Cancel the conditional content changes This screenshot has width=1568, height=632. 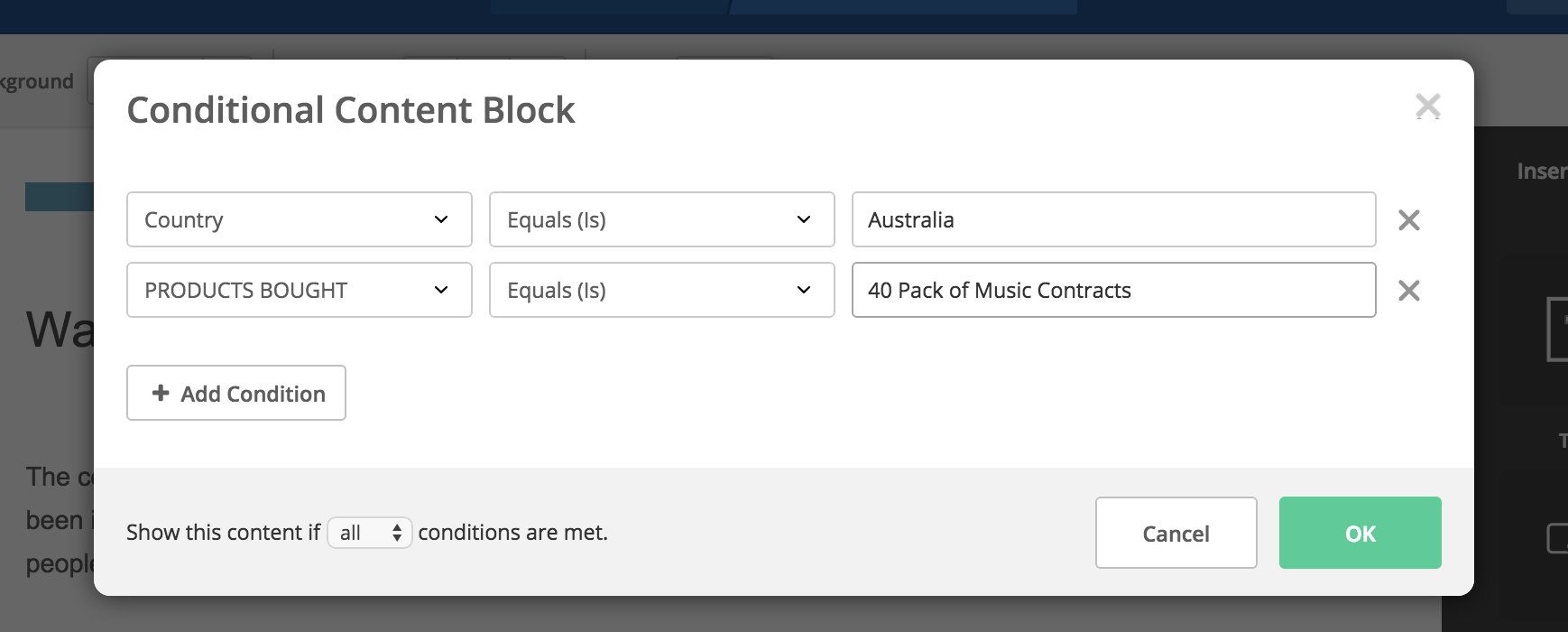tap(1176, 533)
